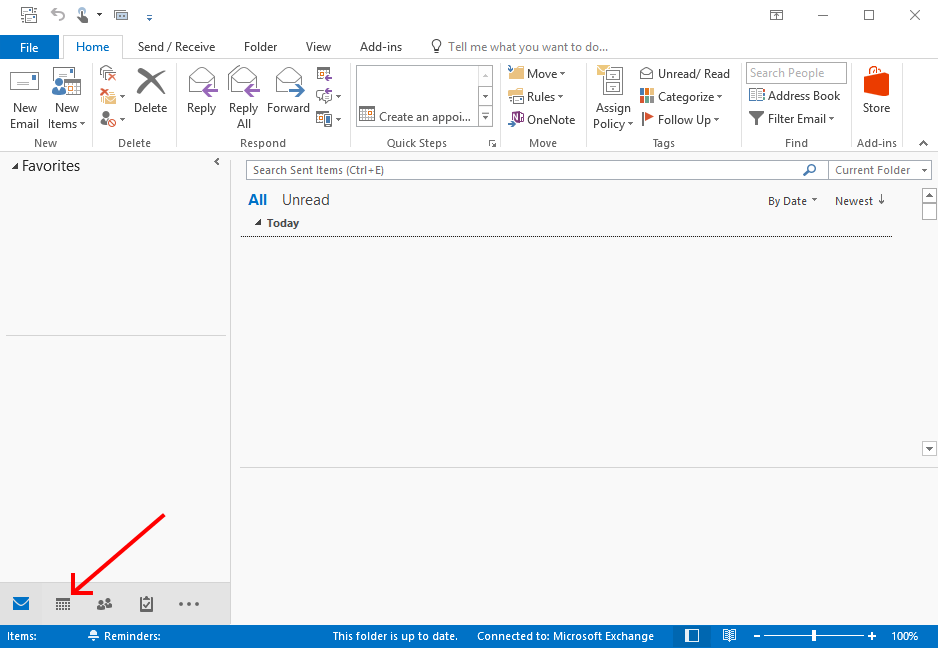Click the Reply All button
Image resolution: width=938 pixels, height=648 pixels.
243,94
